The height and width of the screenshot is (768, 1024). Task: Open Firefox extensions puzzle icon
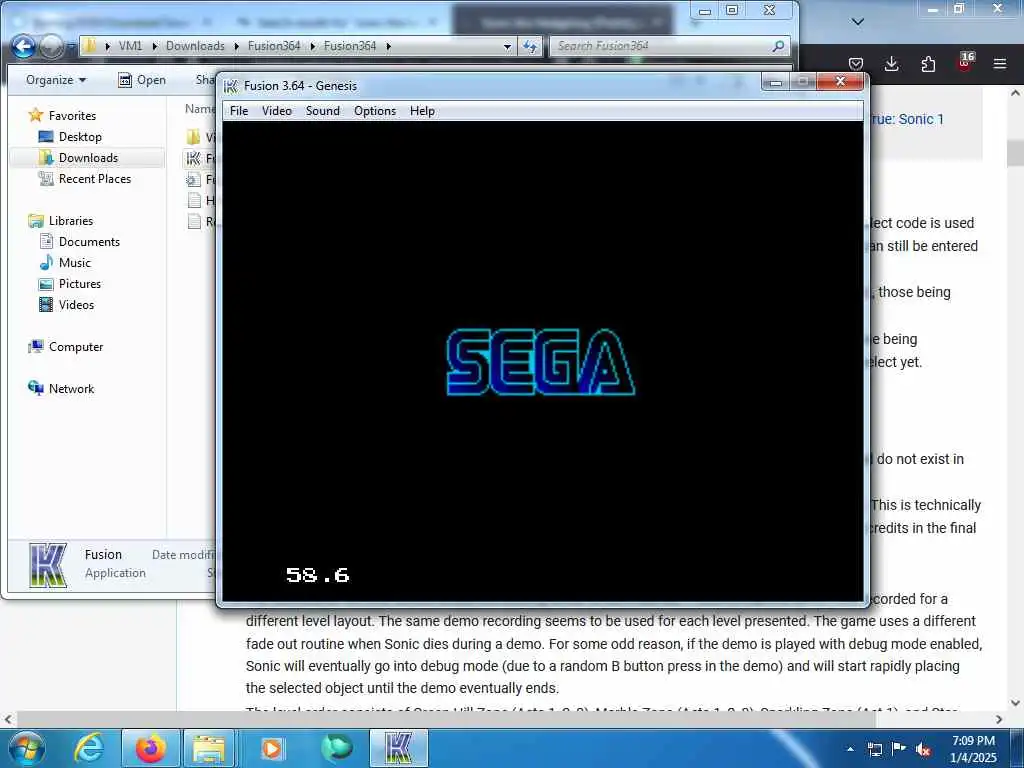[x=928, y=64]
